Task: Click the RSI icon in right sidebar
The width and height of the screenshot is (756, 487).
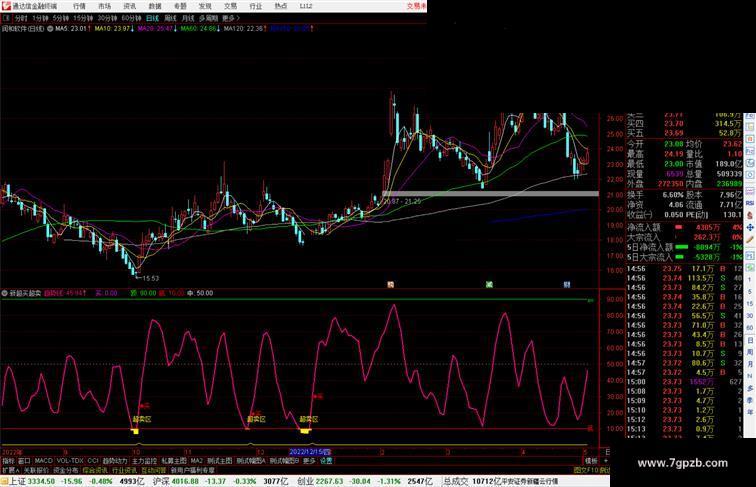Action: tap(750, 203)
